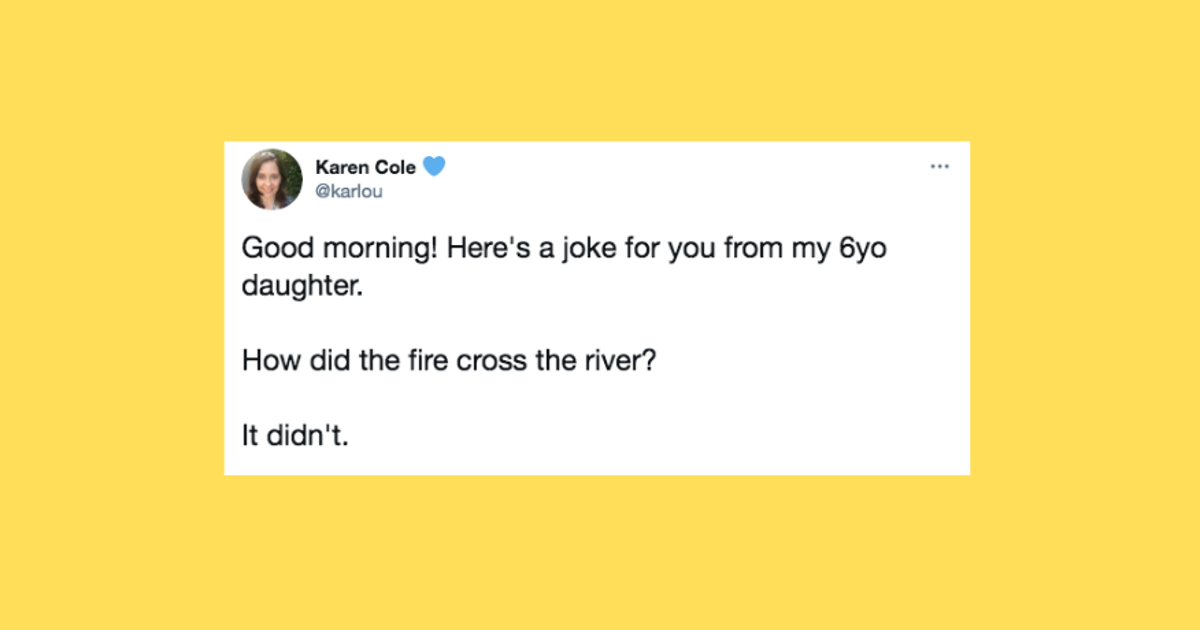Screen dimensions: 1200x630
Task: Select the tweet card area
Action: click(x=597, y=305)
